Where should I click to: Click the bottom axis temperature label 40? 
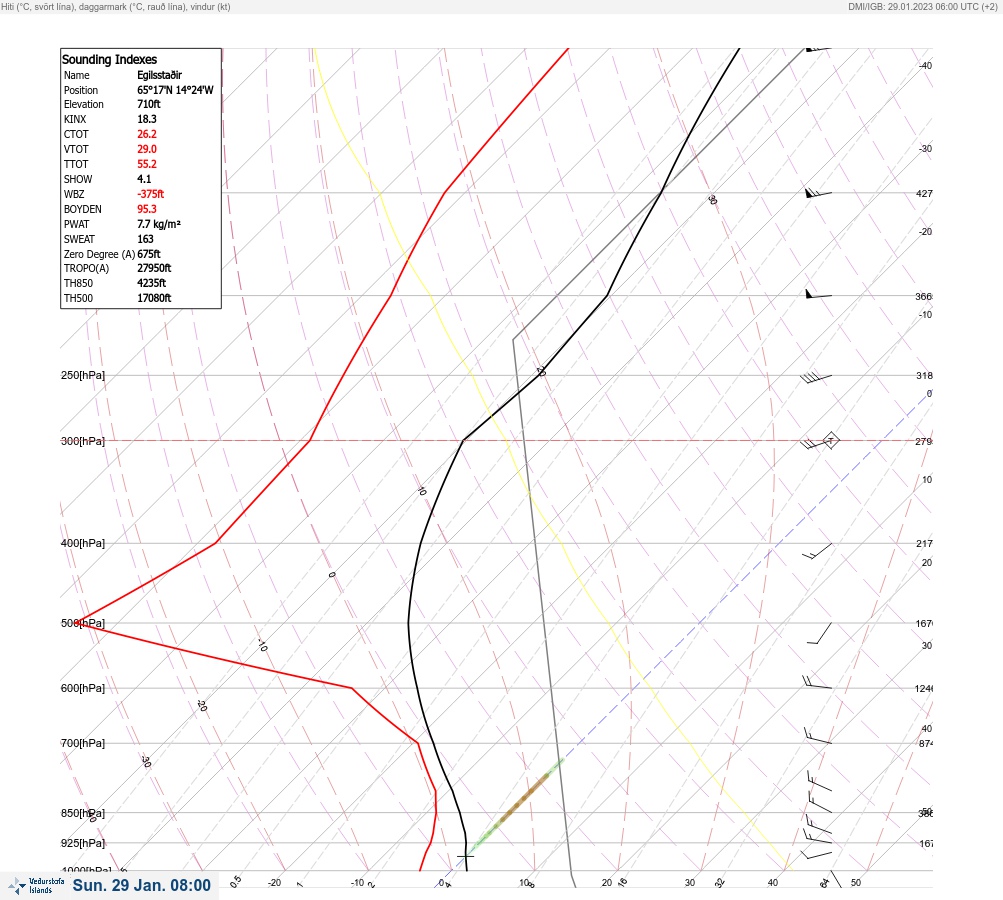click(773, 883)
